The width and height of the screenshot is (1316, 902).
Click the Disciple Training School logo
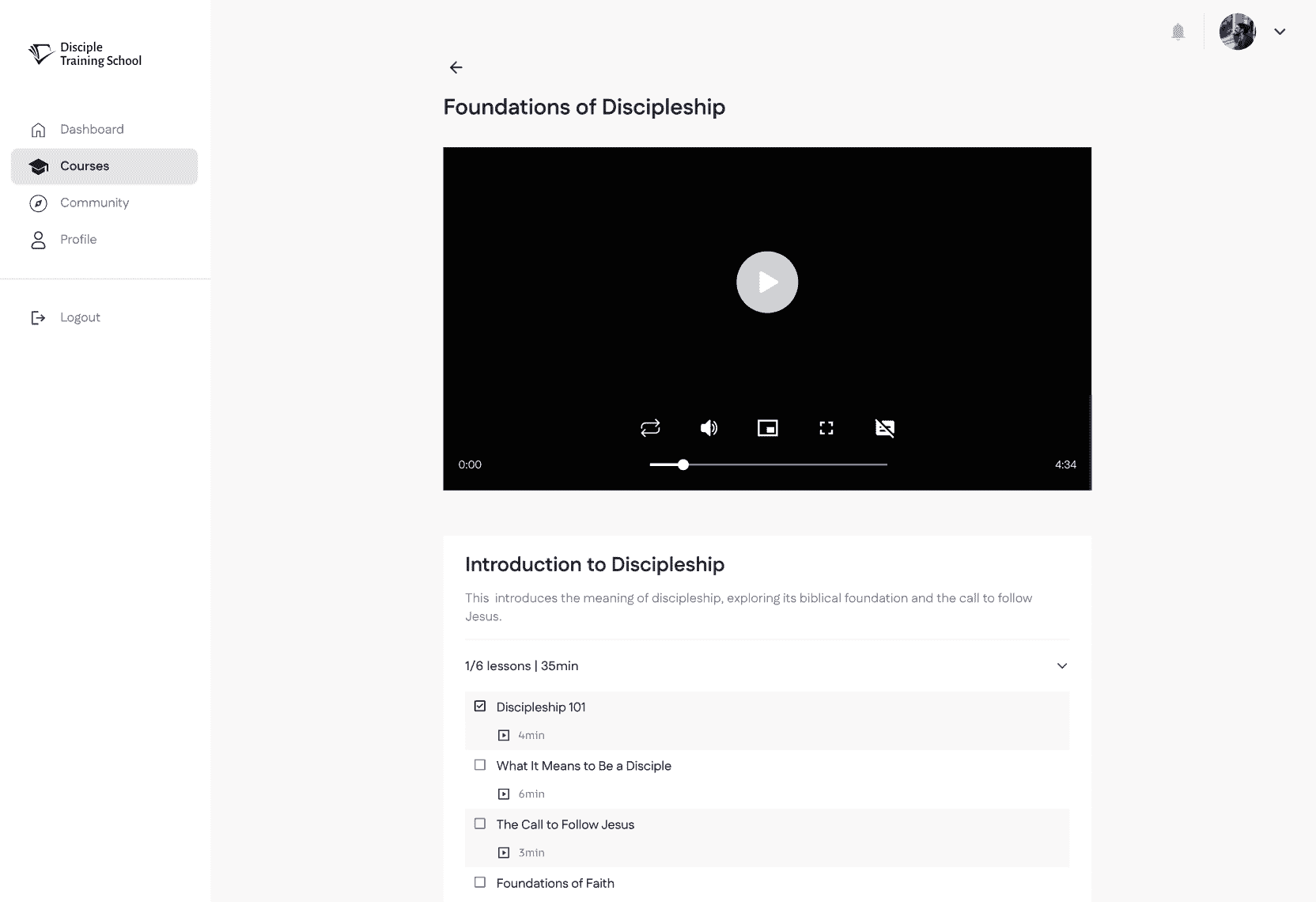[85, 54]
